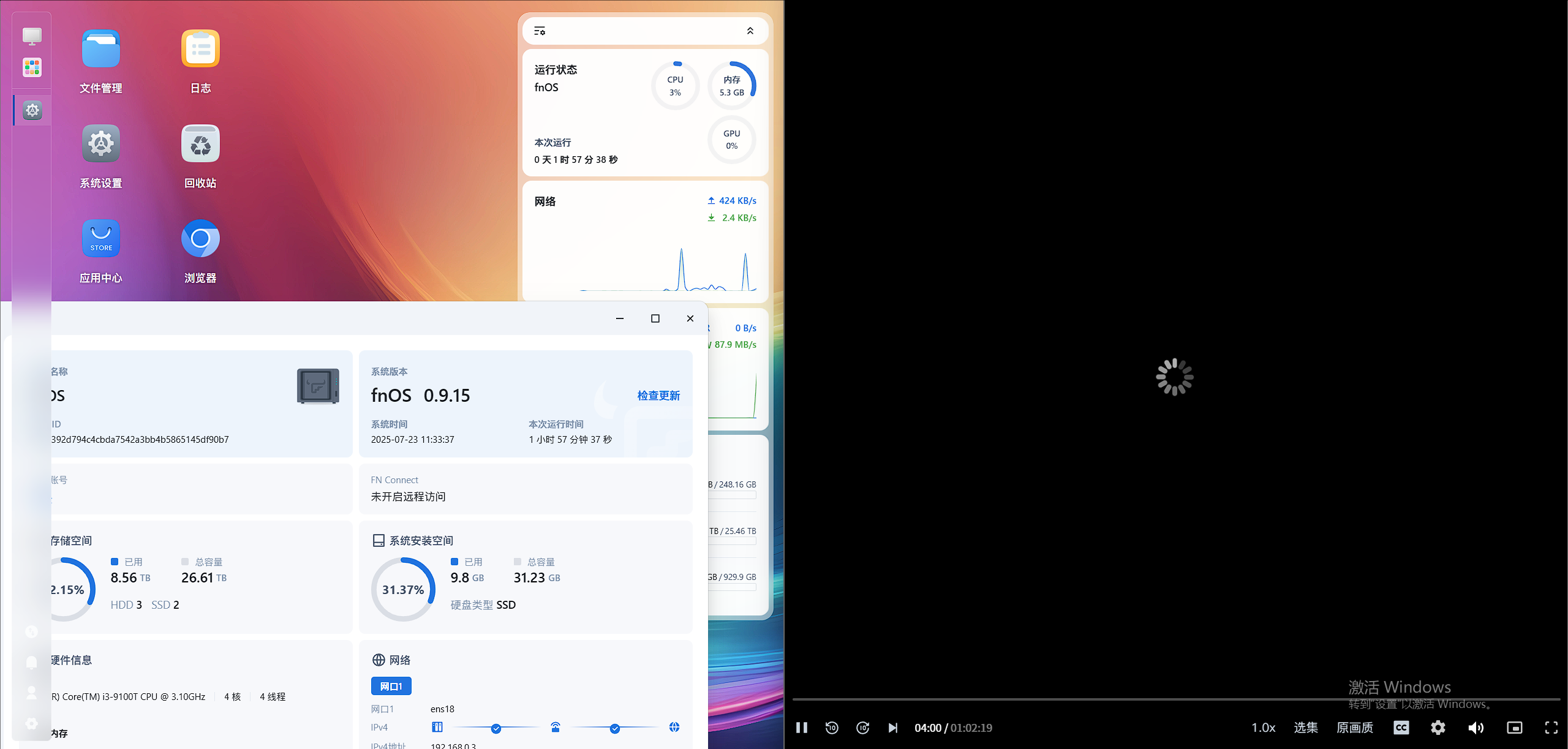Image resolution: width=1568 pixels, height=749 pixels.
Task: Minimize the system info window
Action: pos(620,318)
